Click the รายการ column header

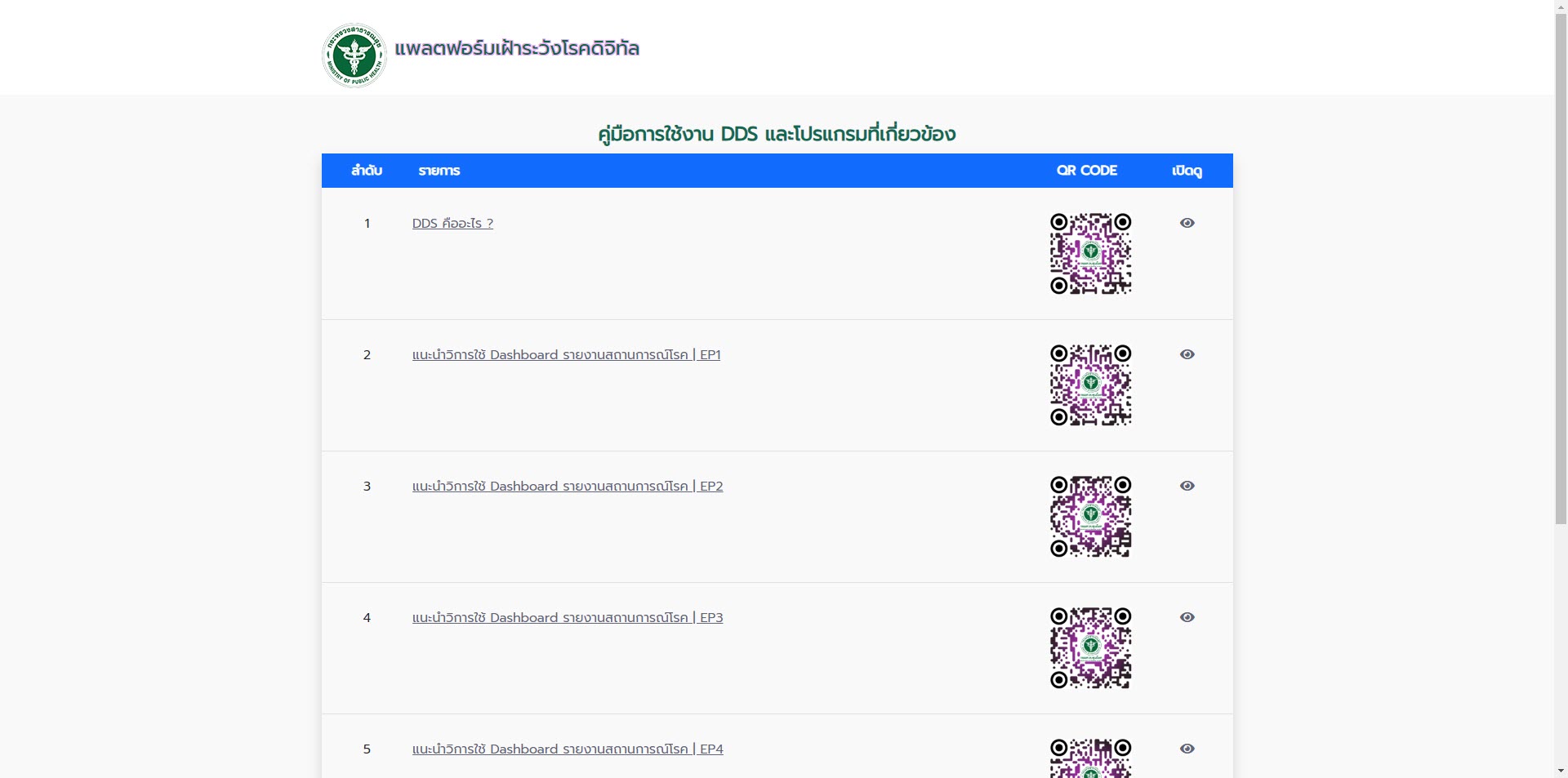439,171
